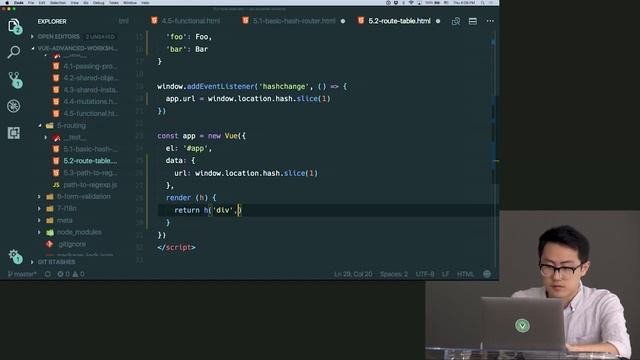Select 5.2-route-table... in the explorer tree

pos(90,161)
